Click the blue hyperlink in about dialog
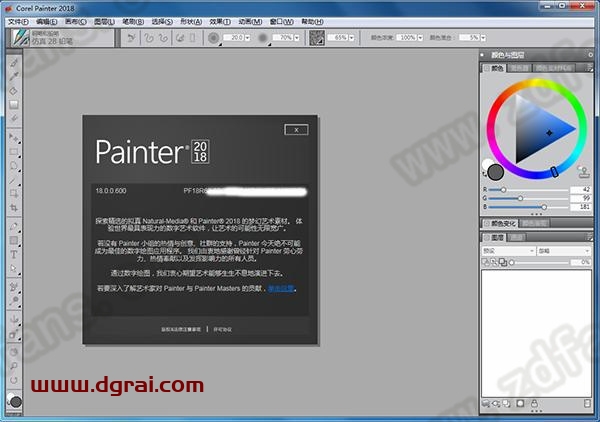The width and height of the screenshot is (600, 422). (x=281, y=288)
